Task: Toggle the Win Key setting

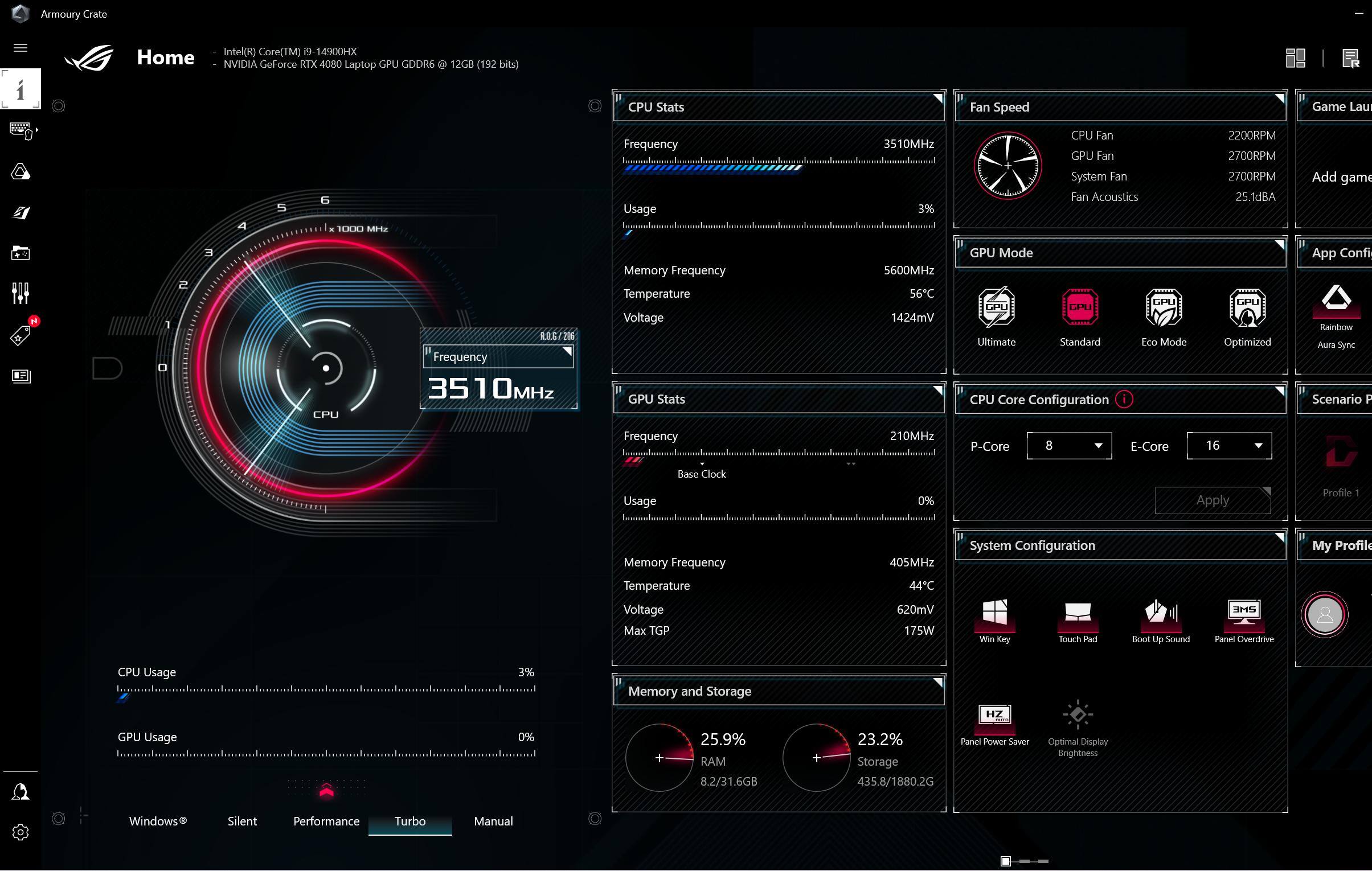Action: point(995,613)
